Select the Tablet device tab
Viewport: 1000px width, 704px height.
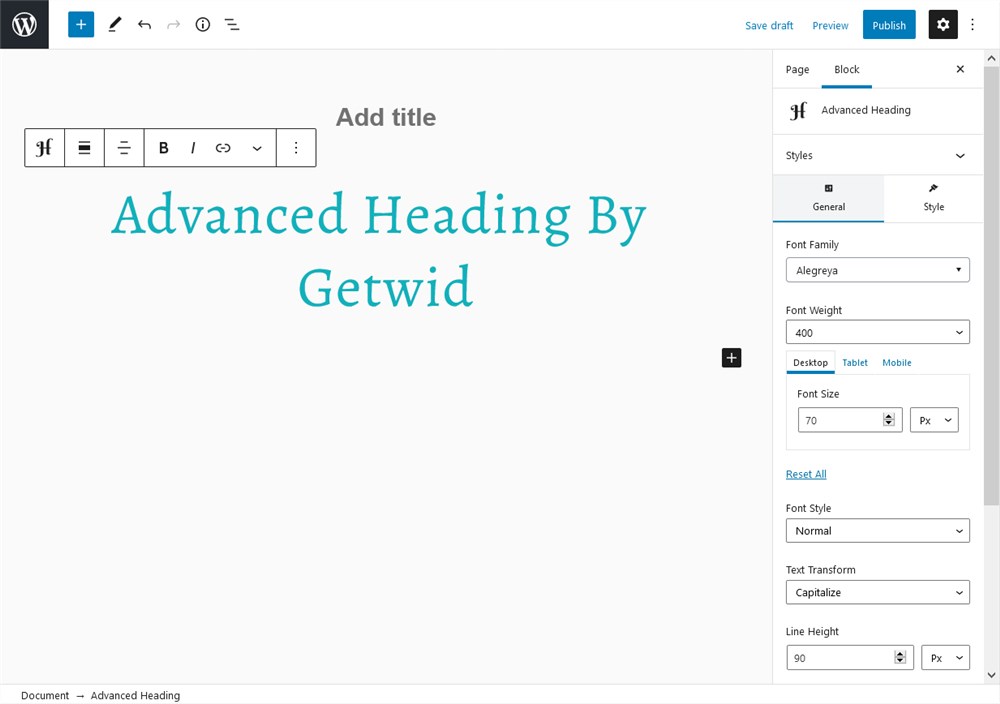click(x=855, y=362)
